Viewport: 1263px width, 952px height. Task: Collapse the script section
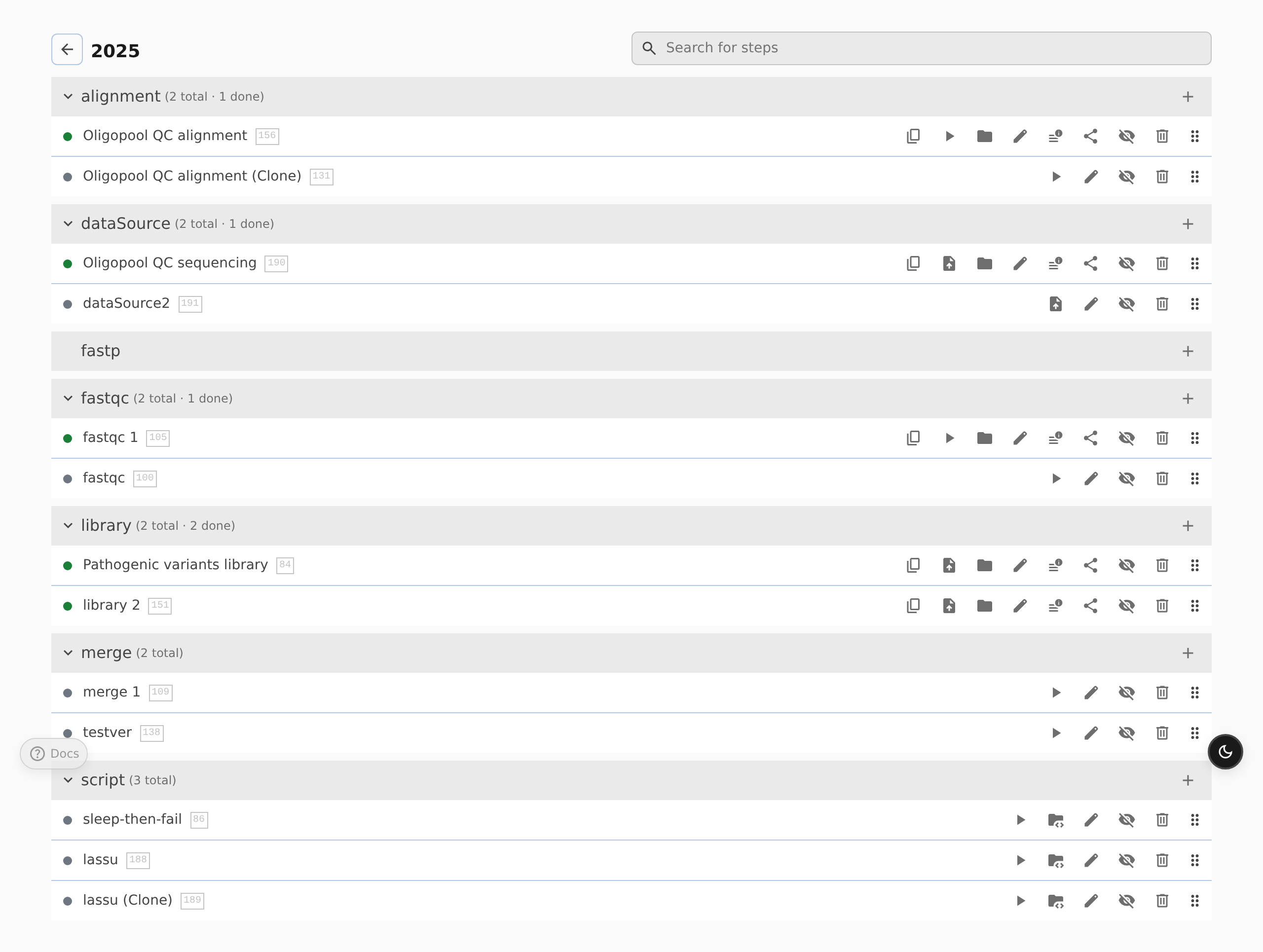pyautogui.click(x=68, y=780)
